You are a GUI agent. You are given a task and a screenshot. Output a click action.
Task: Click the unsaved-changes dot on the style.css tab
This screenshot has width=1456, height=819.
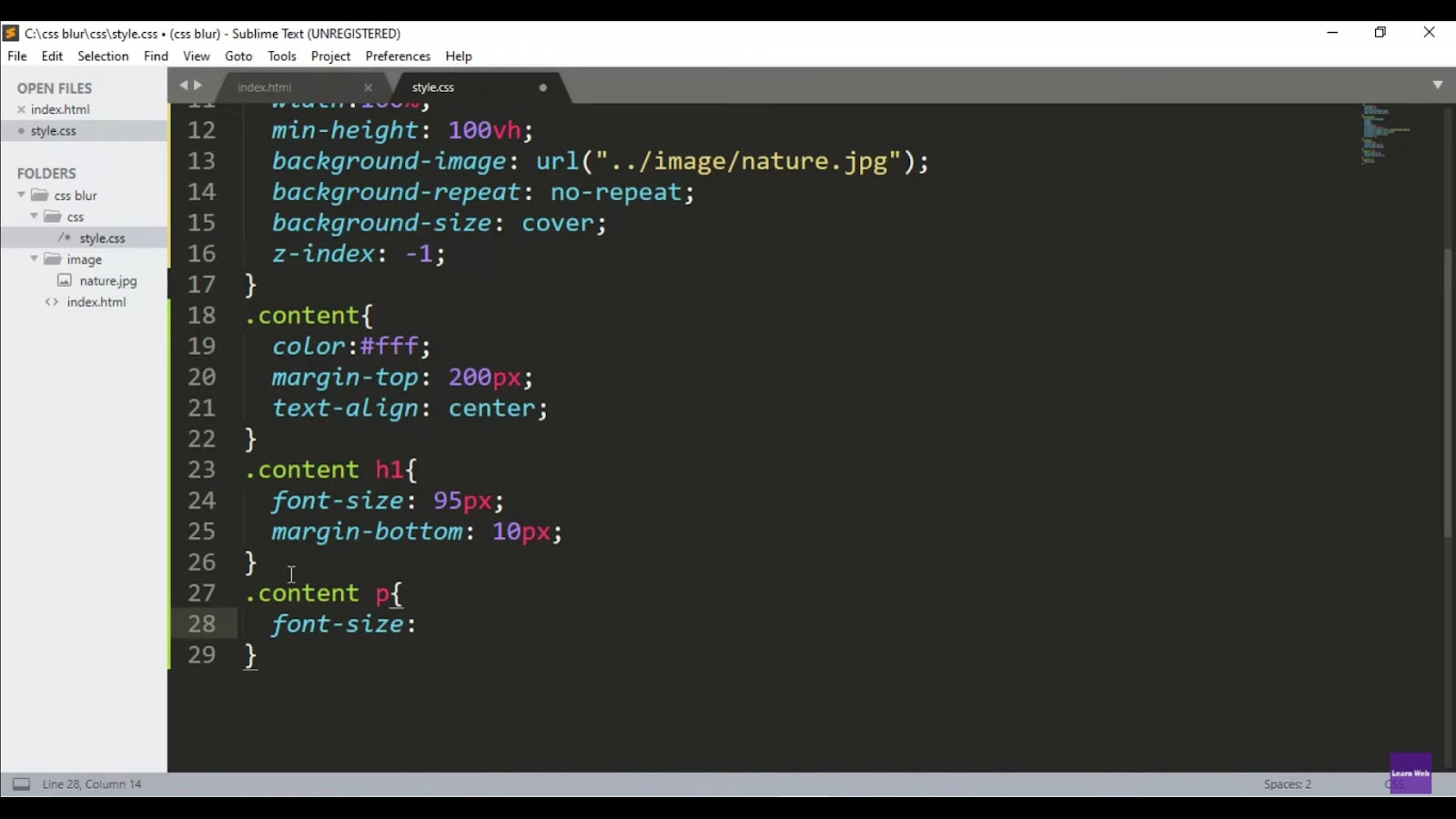542,87
